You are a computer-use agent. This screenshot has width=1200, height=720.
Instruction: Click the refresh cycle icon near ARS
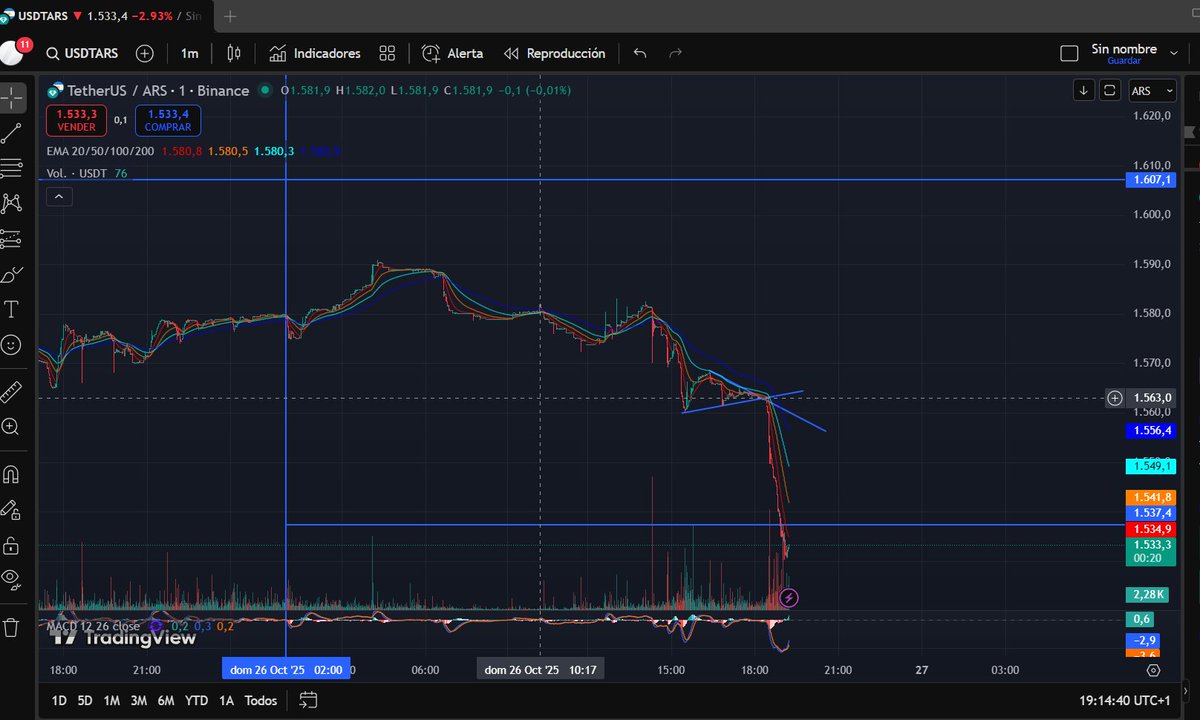(x=1109, y=90)
